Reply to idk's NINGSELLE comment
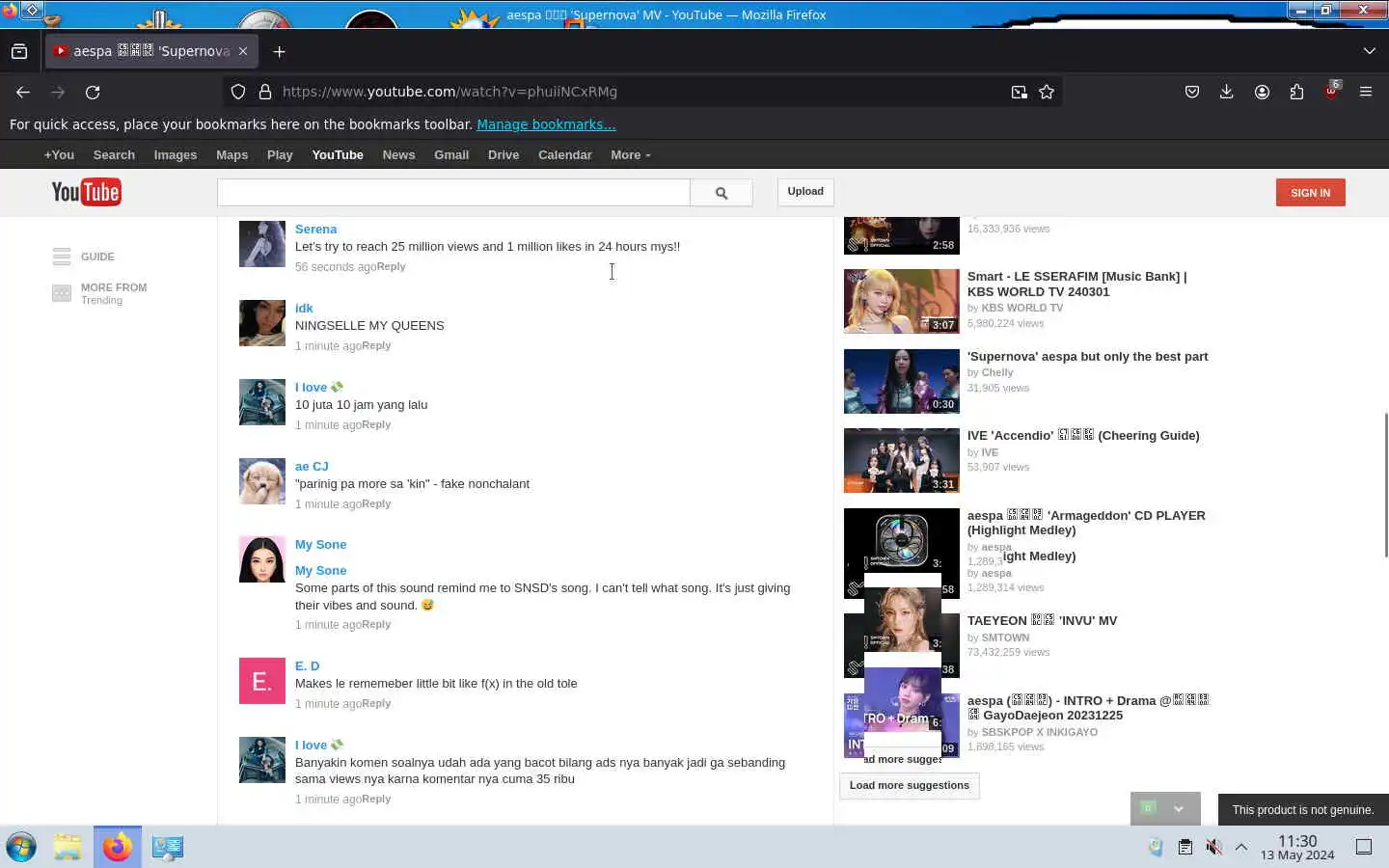Image resolution: width=1389 pixels, height=868 pixels. click(x=376, y=345)
